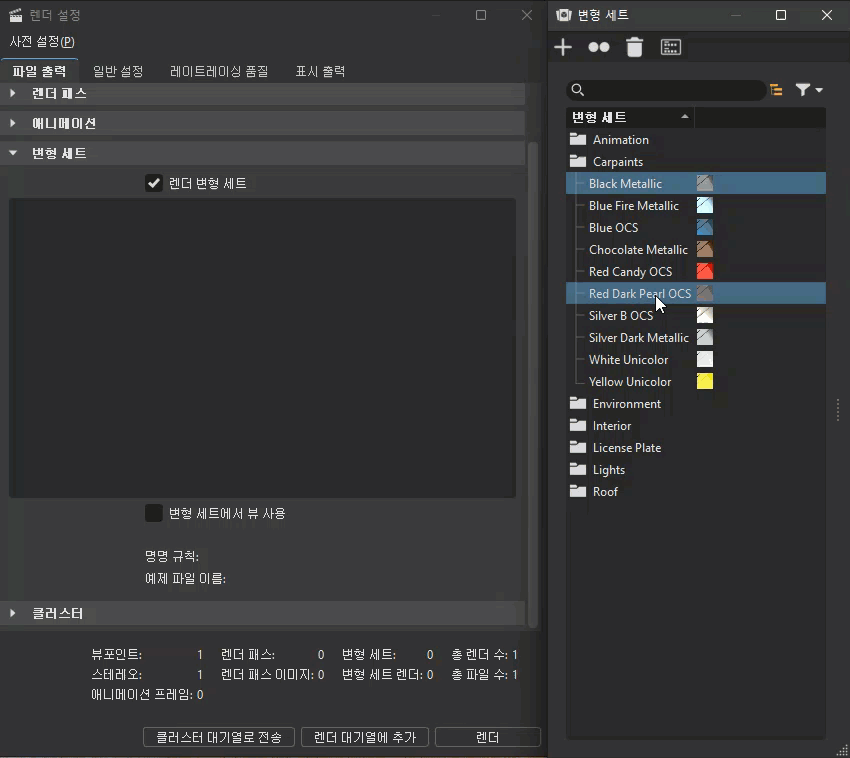Click the variant set drop list area
The image size is (850, 758).
[x=262, y=348]
